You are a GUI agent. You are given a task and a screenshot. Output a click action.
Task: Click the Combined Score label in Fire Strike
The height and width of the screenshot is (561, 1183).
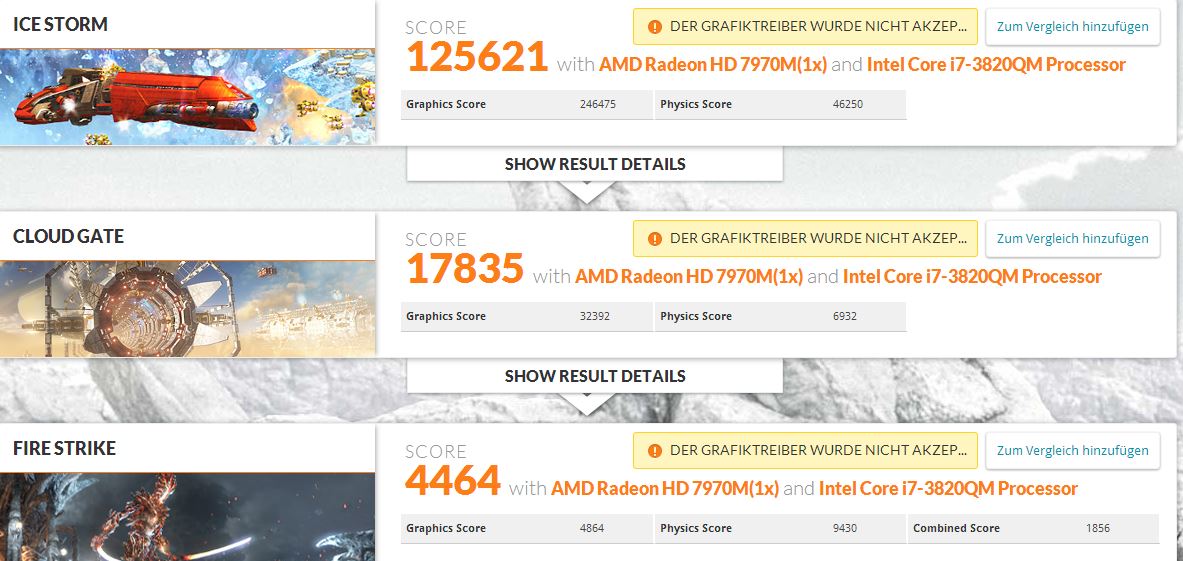956,529
